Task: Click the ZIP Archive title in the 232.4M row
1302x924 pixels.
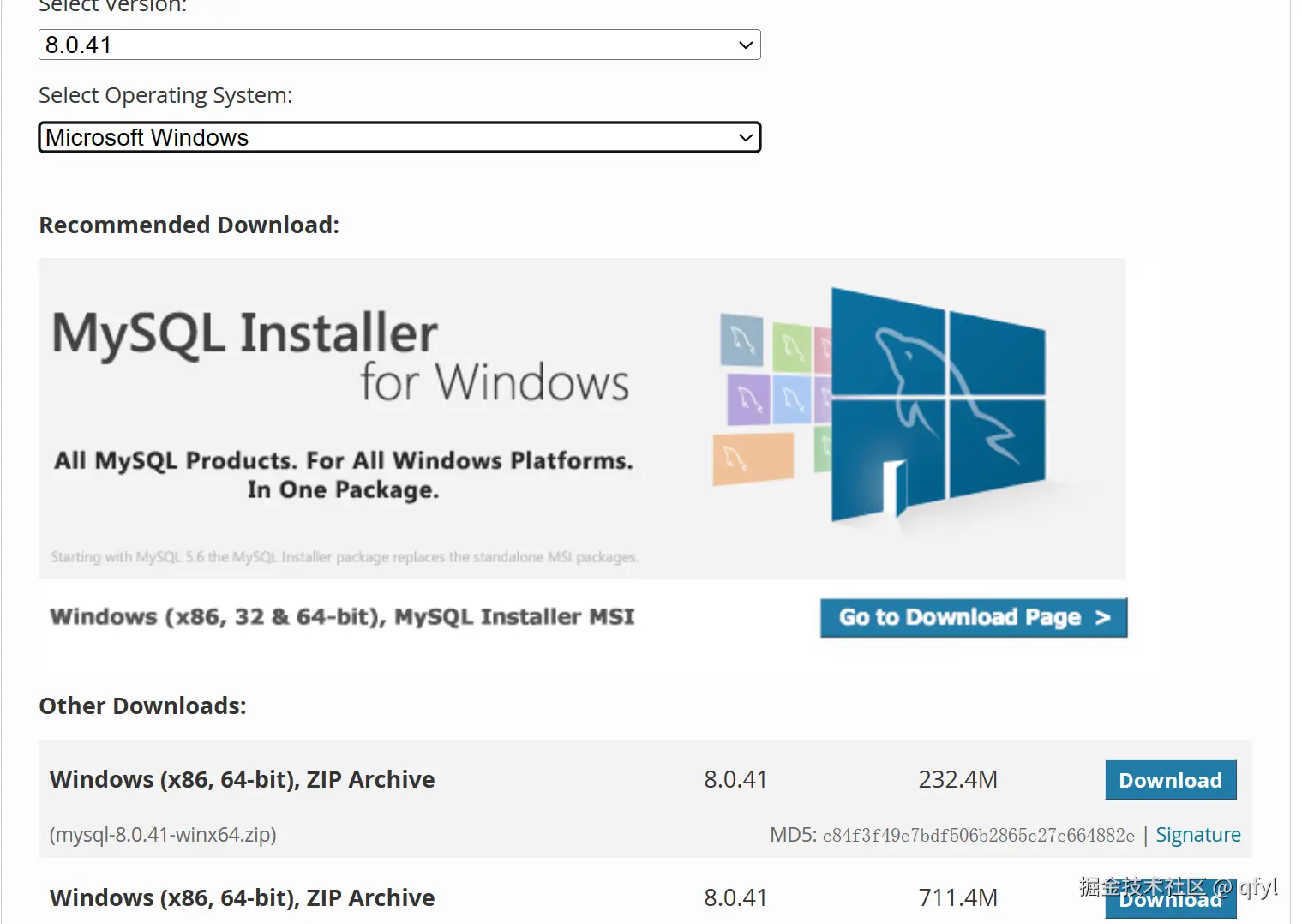Action: pos(242,779)
